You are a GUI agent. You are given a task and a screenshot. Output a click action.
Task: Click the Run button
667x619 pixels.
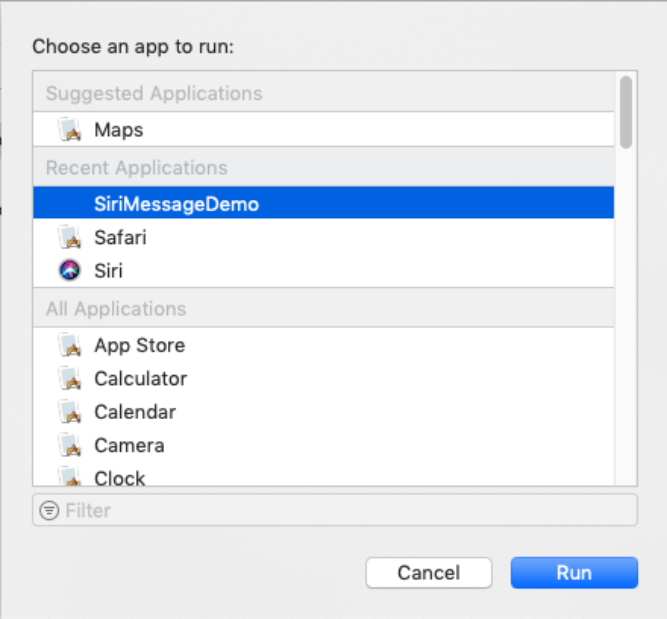tap(574, 573)
